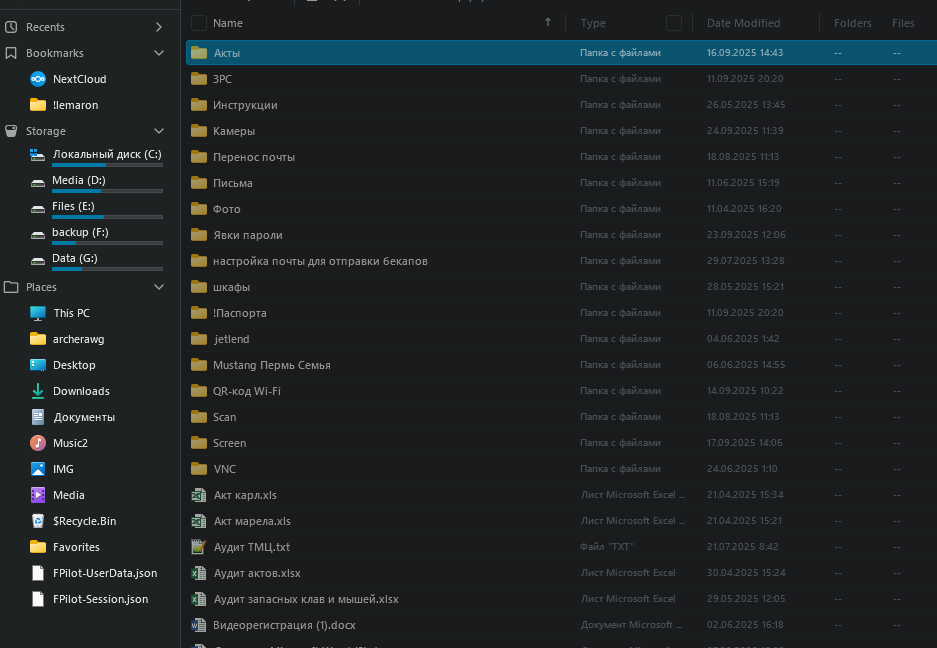Collapse the Places section chevron
The image size is (937, 648).
pos(159,287)
